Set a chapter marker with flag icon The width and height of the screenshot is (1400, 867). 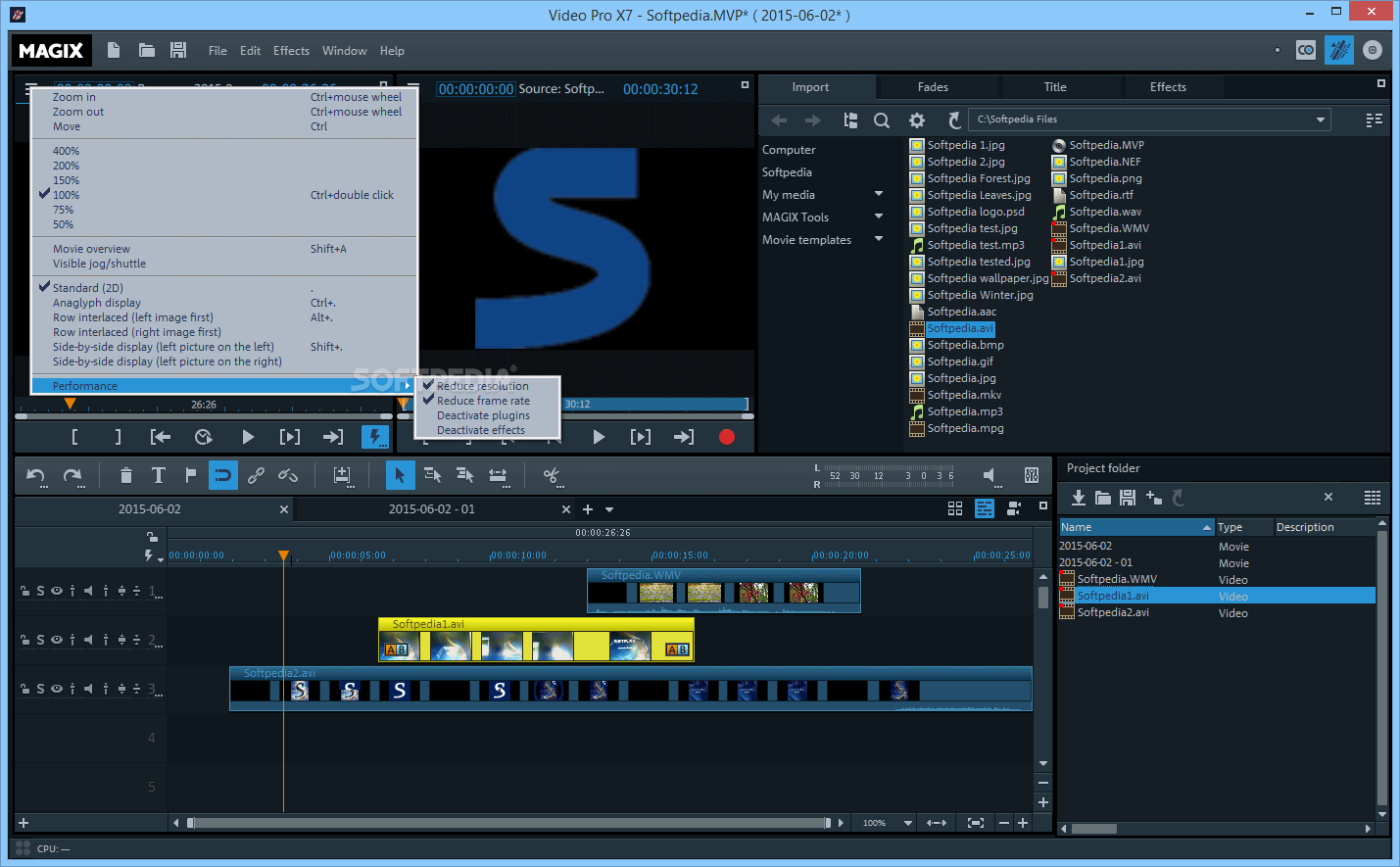(x=190, y=475)
